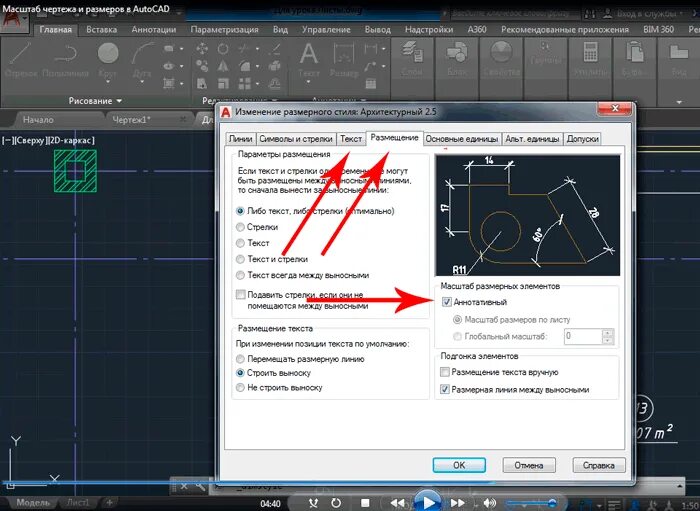Pick the Copy tool icon
This screenshot has height=511, width=700.
202,66
